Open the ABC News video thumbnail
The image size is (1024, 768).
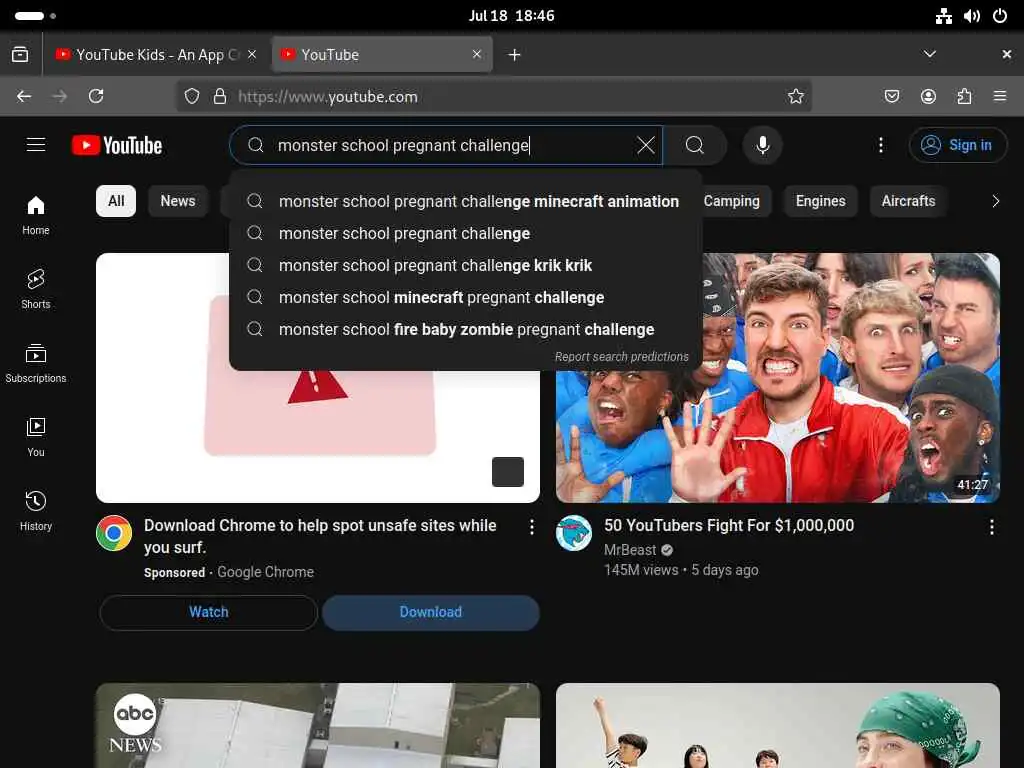pos(318,726)
